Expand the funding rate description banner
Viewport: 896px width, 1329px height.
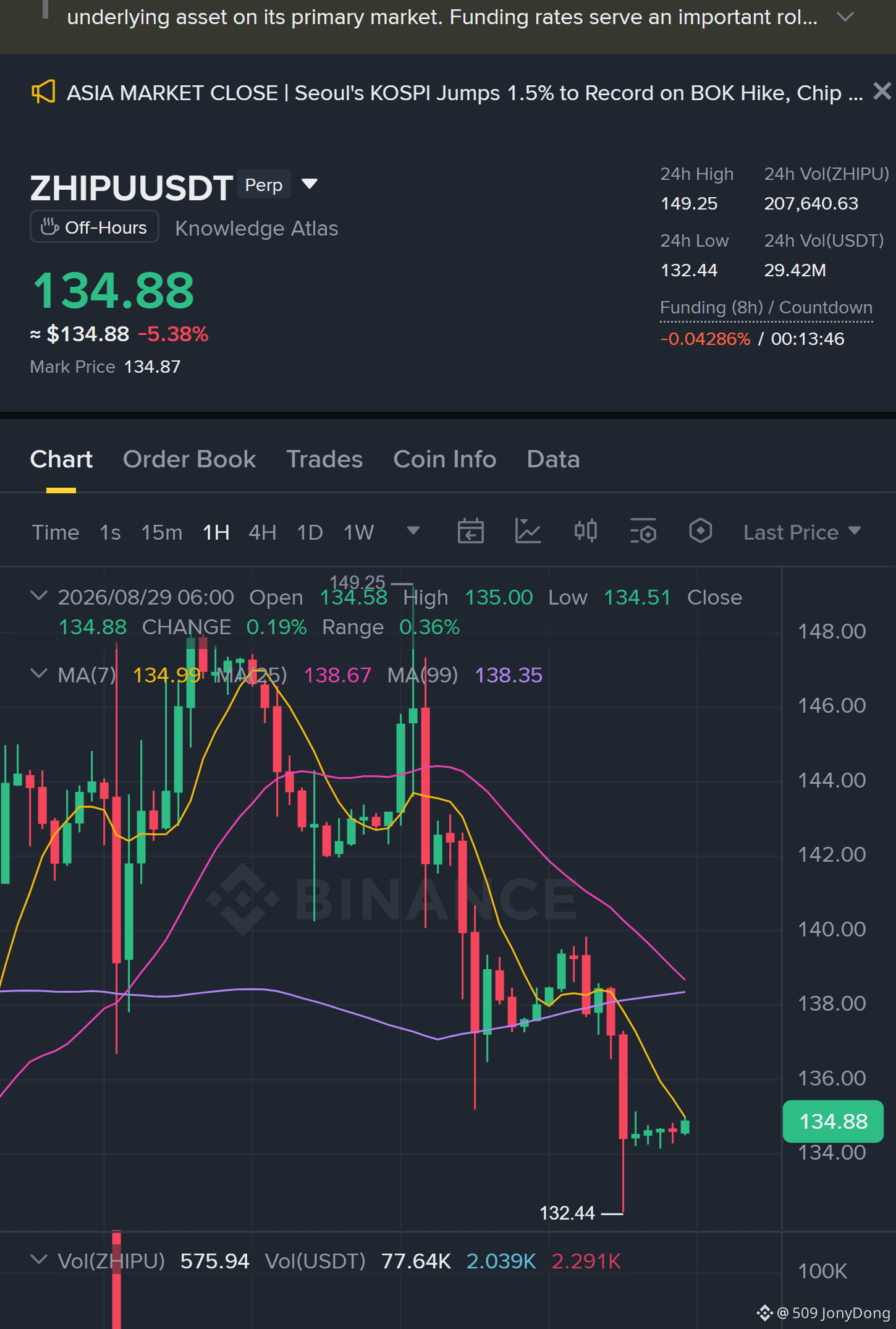click(x=845, y=17)
